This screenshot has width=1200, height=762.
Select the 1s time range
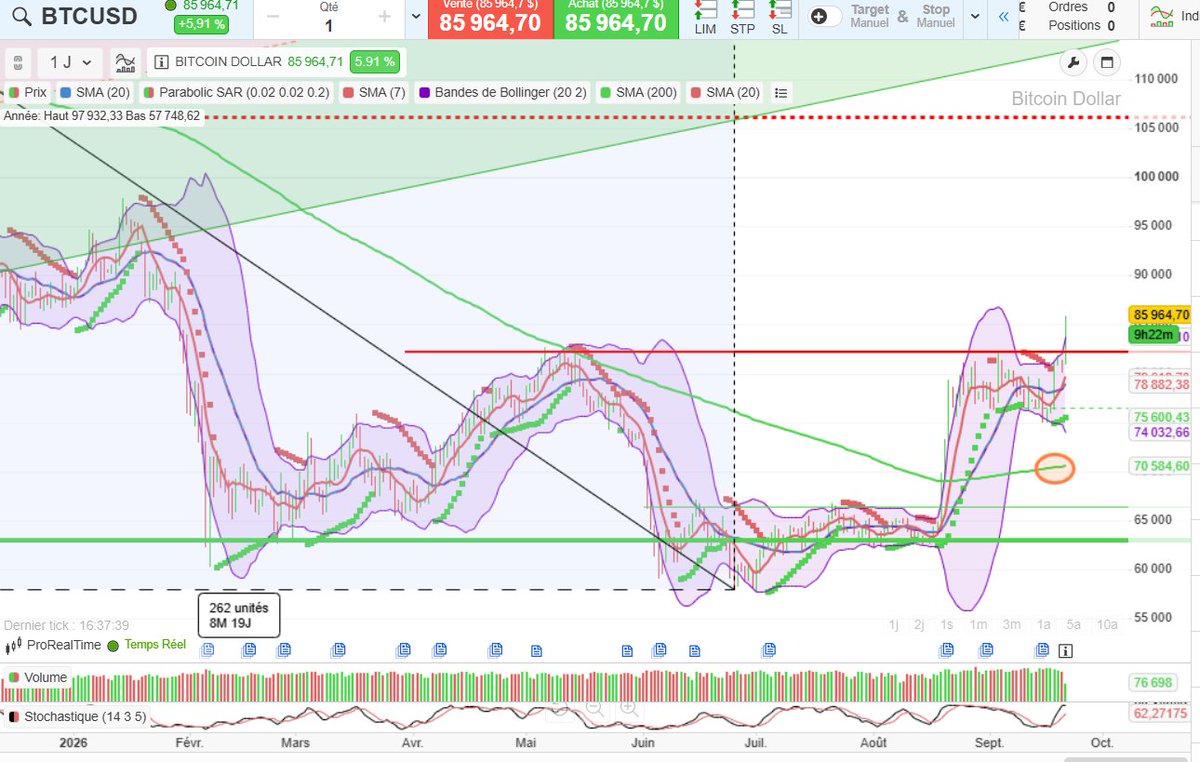[947, 625]
